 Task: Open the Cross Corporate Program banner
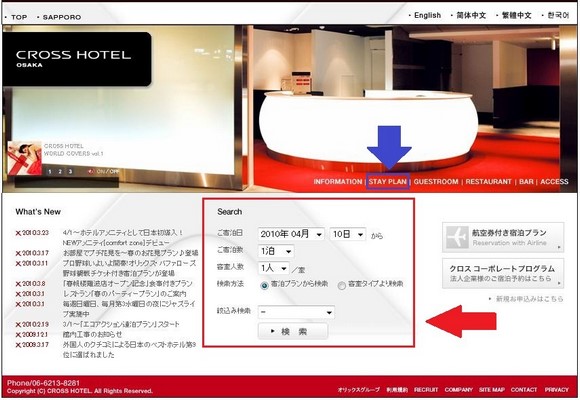pyautogui.click(x=503, y=273)
